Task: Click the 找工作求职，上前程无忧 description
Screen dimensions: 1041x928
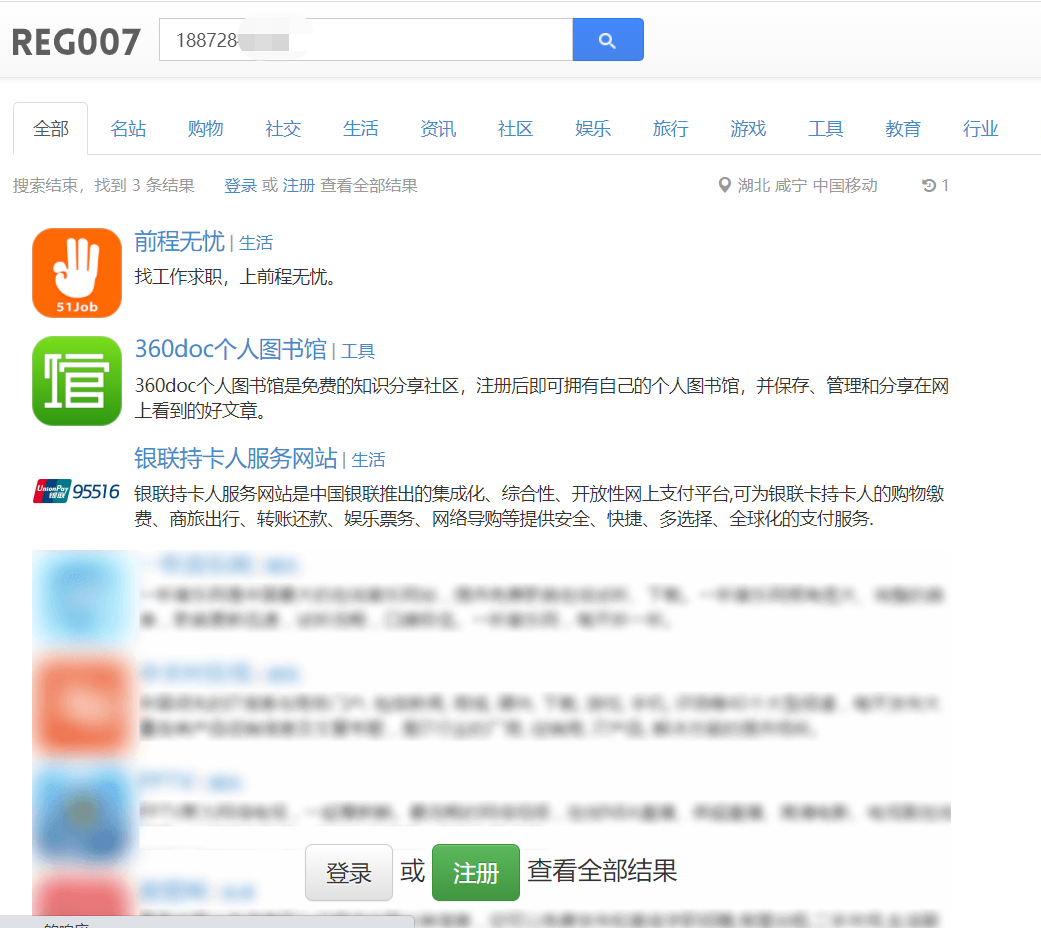Action: (x=235, y=277)
